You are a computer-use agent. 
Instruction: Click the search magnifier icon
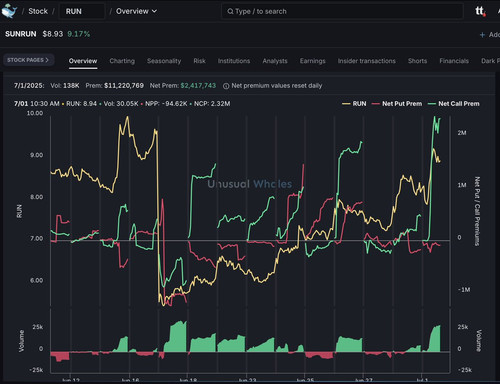[230, 11]
